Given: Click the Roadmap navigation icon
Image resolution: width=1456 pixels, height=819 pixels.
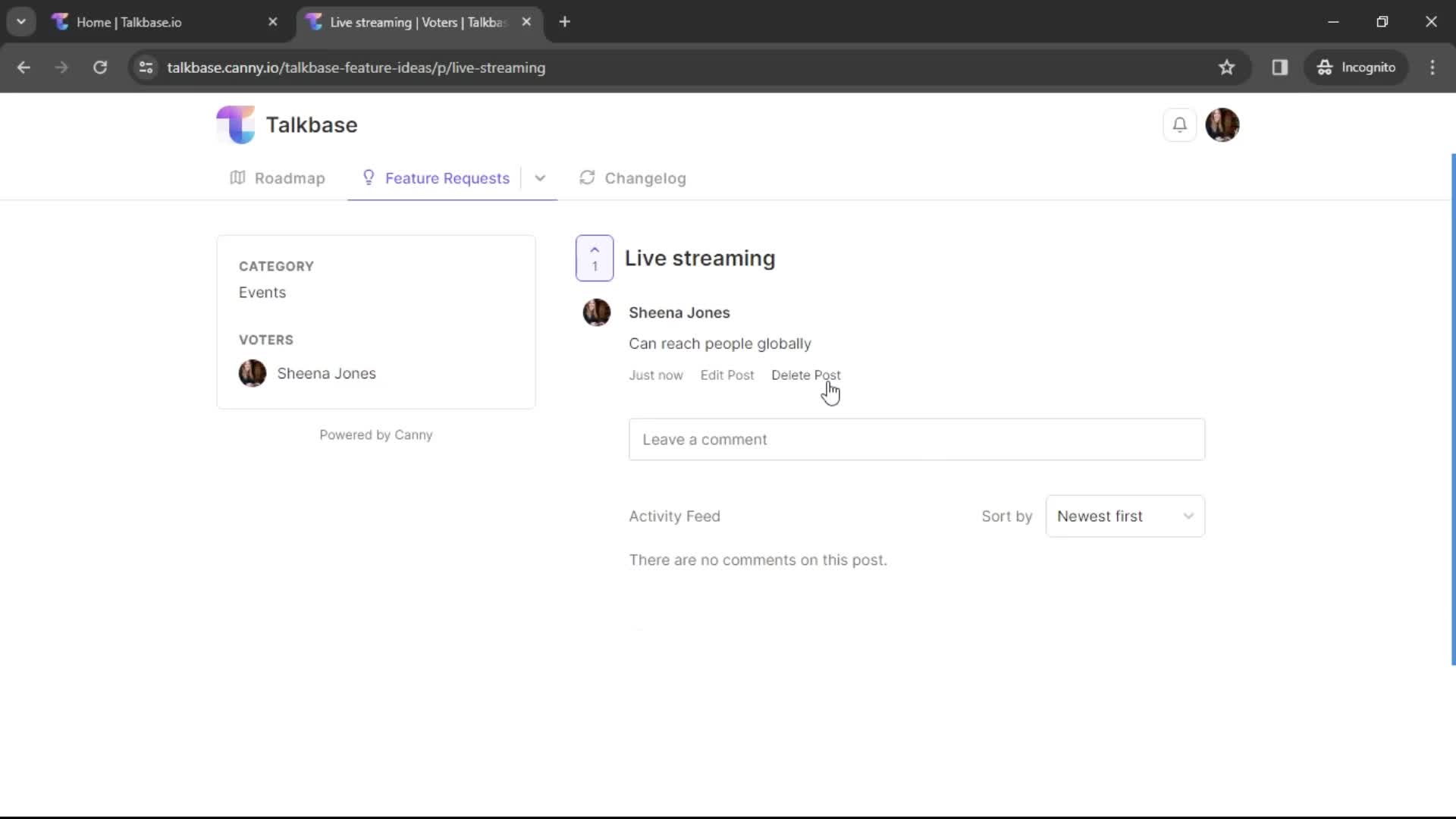Looking at the screenshot, I should click(x=237, y=178).
